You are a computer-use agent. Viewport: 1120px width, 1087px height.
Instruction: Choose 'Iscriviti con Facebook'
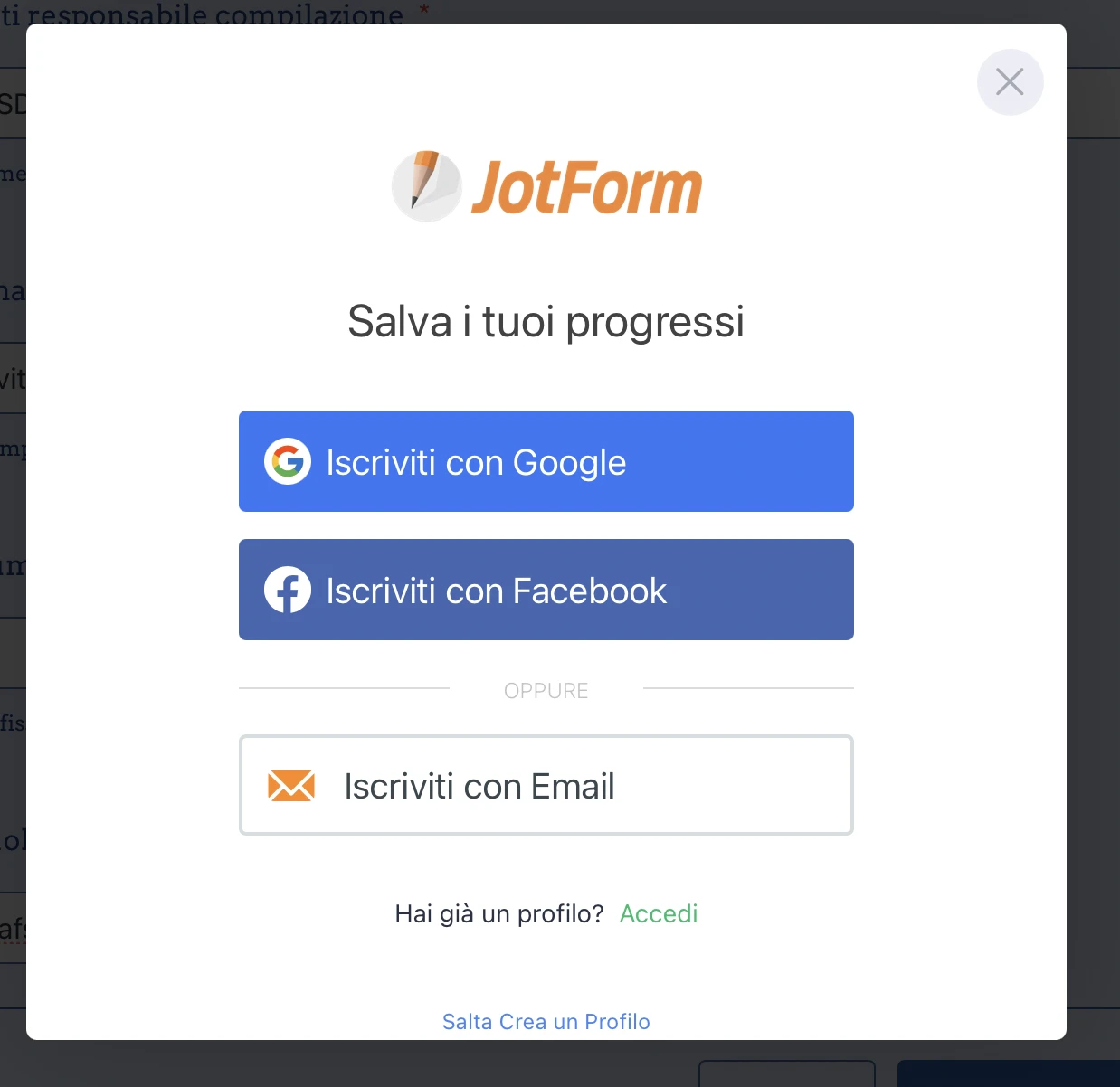pos(546,590)
